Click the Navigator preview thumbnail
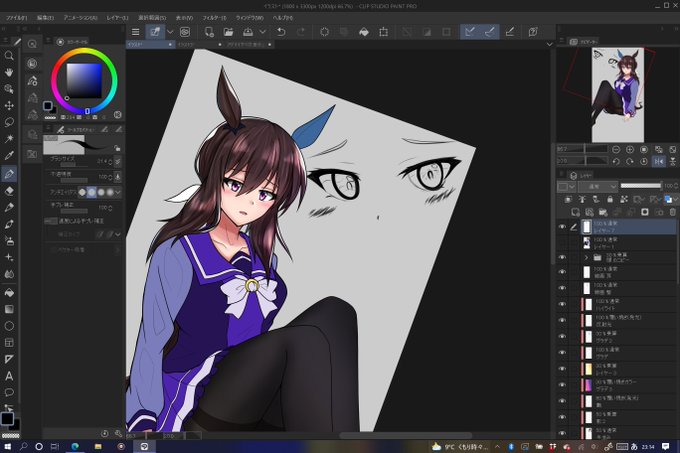Viewport: 680px width, 453px height. click(x=618, y=95)
